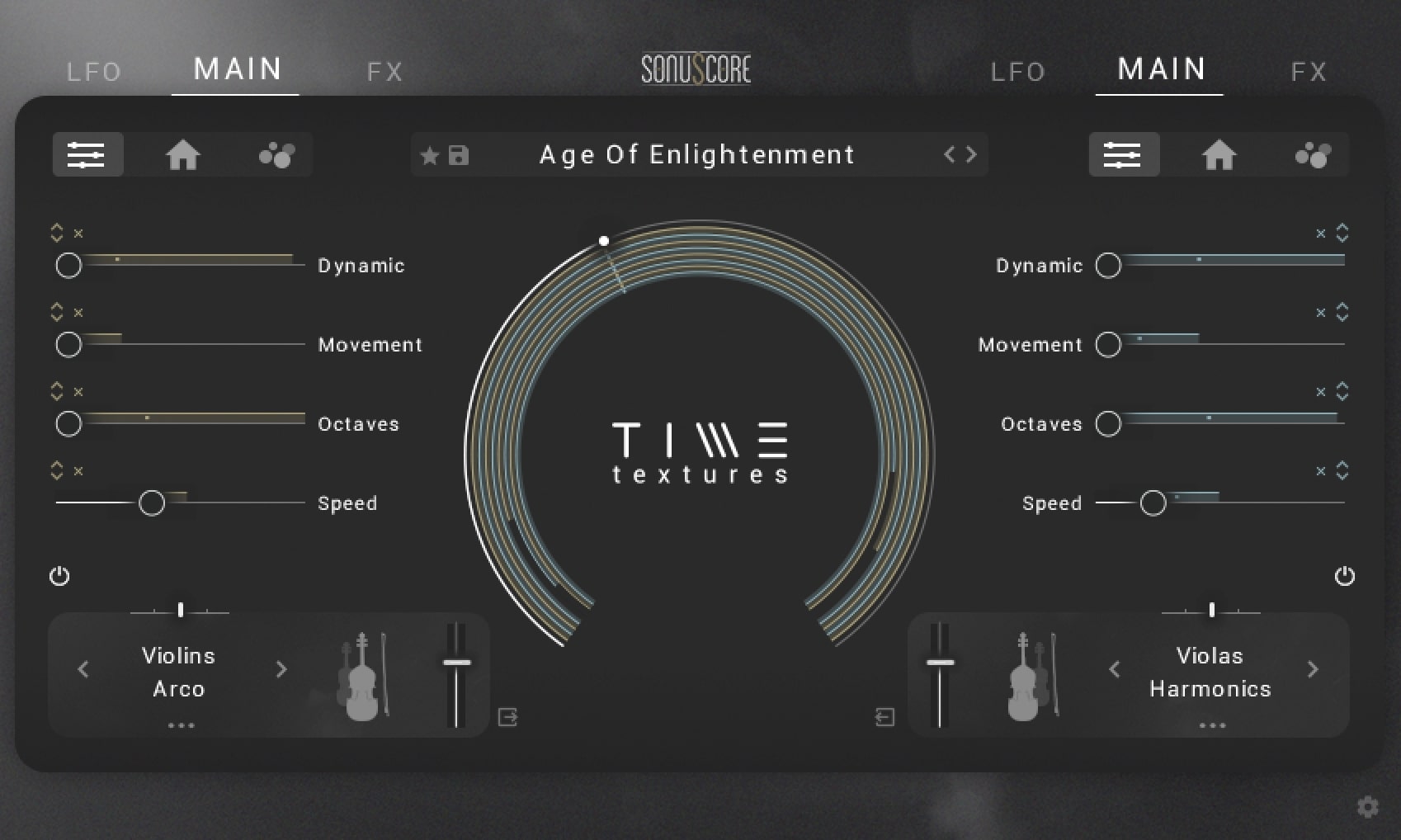Toggle right layer power button

pyautogui.click(x=1345, y=576)
